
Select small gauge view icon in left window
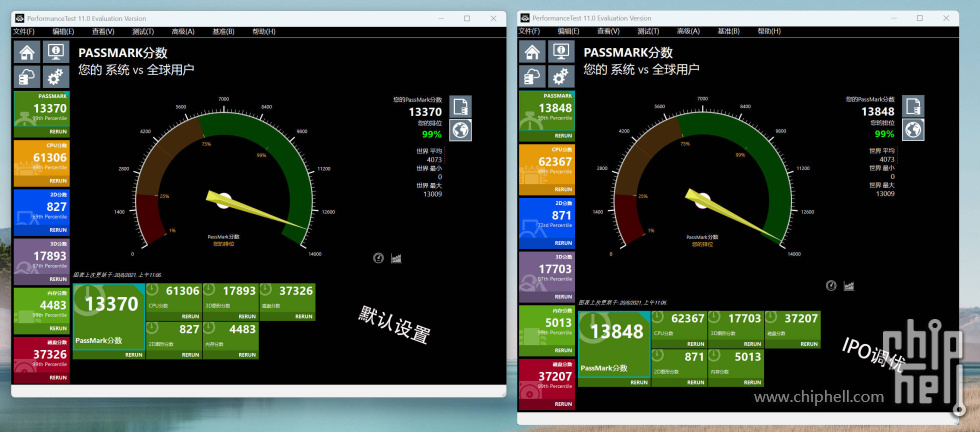(378, 258)
